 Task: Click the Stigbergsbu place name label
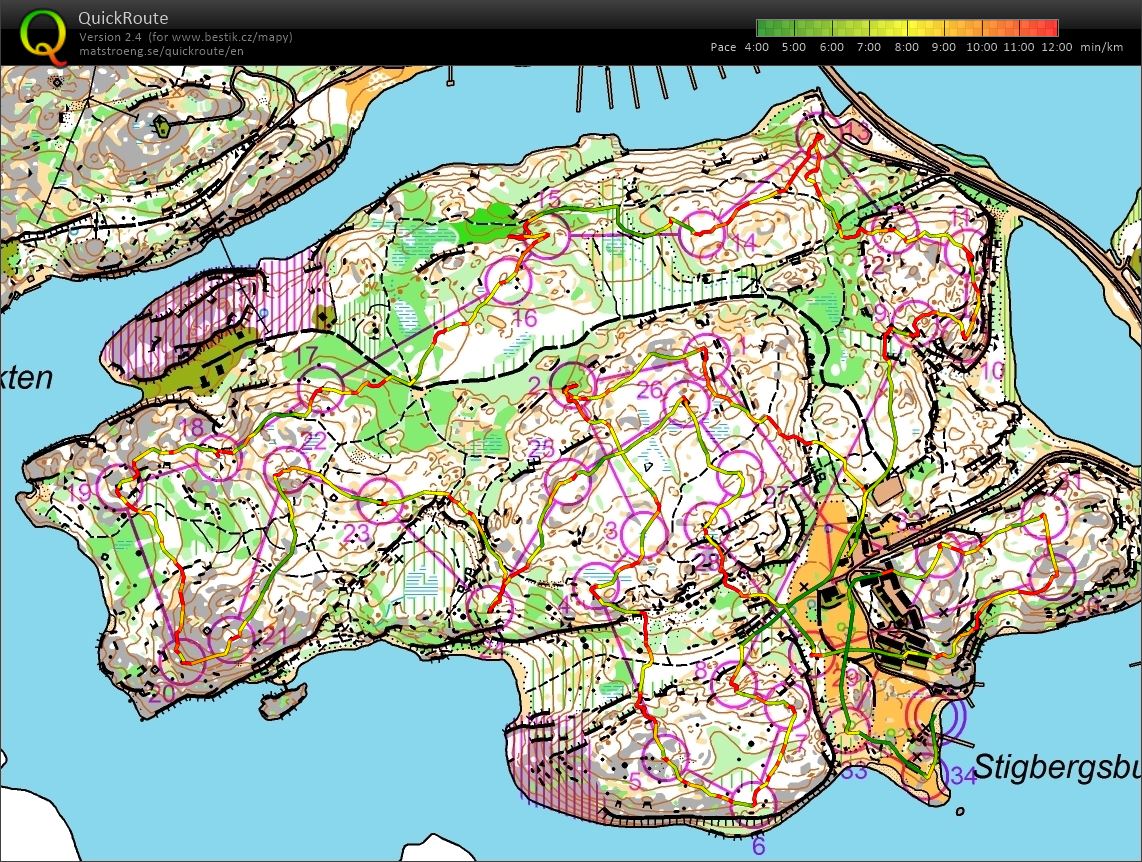click(1056, 768)
